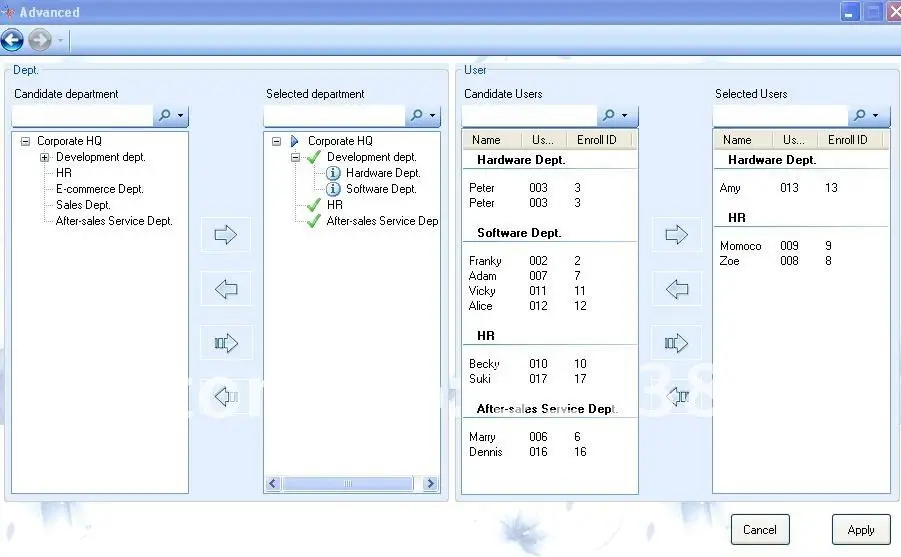Click the scroll right arrow in selected department
The width and height of the screenshot is (901, 557).
[430, 483]
